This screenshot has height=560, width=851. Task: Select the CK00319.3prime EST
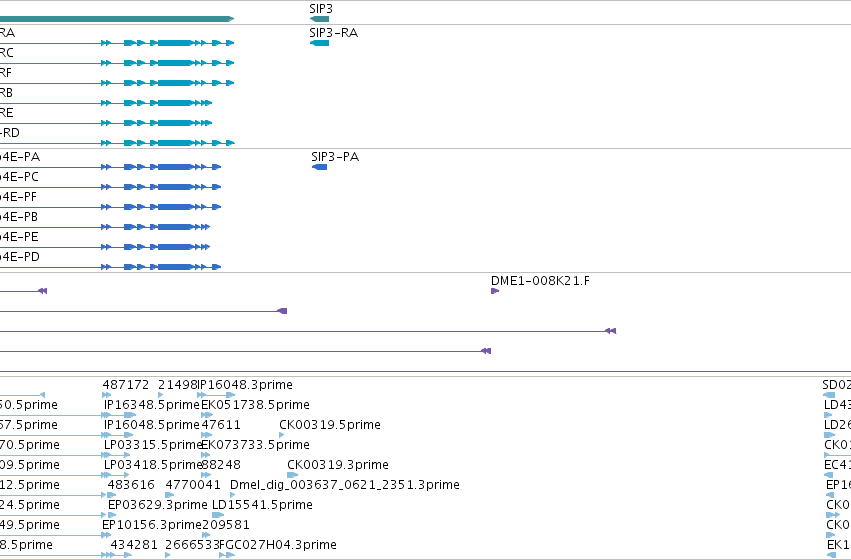[x=338, y=465]
